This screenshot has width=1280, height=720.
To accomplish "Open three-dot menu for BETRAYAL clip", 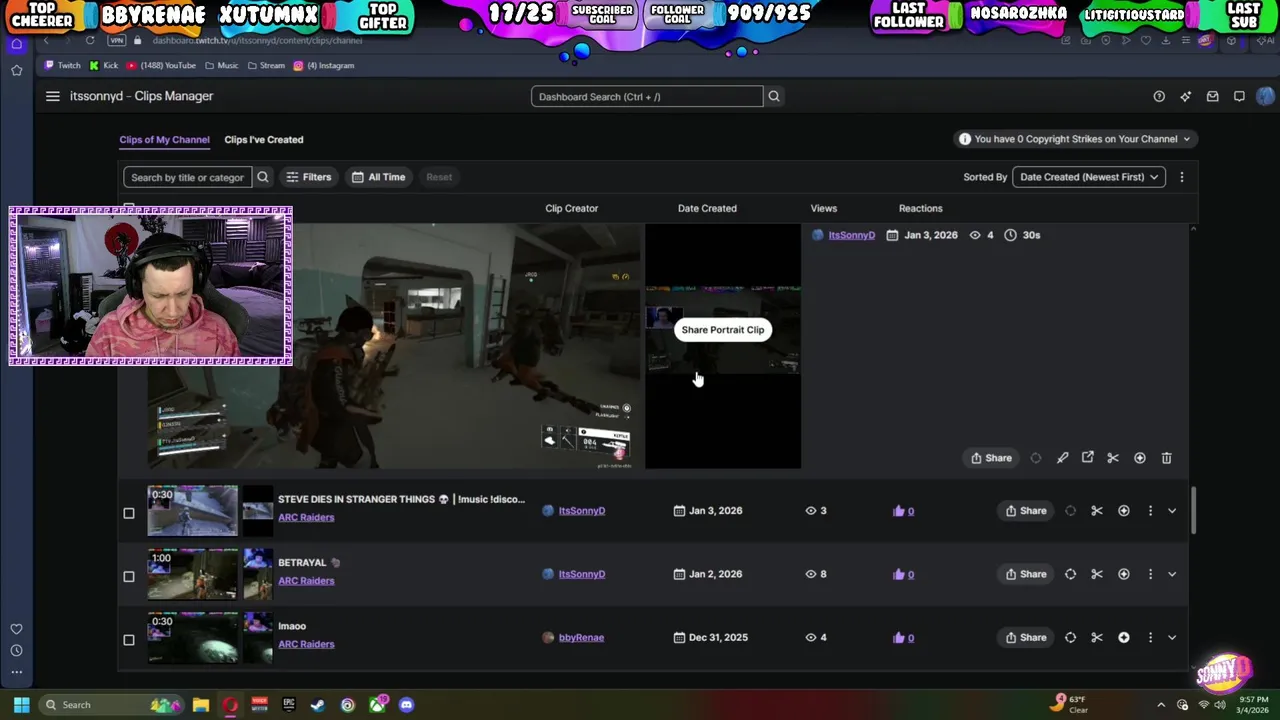I will coord(1150,574).
